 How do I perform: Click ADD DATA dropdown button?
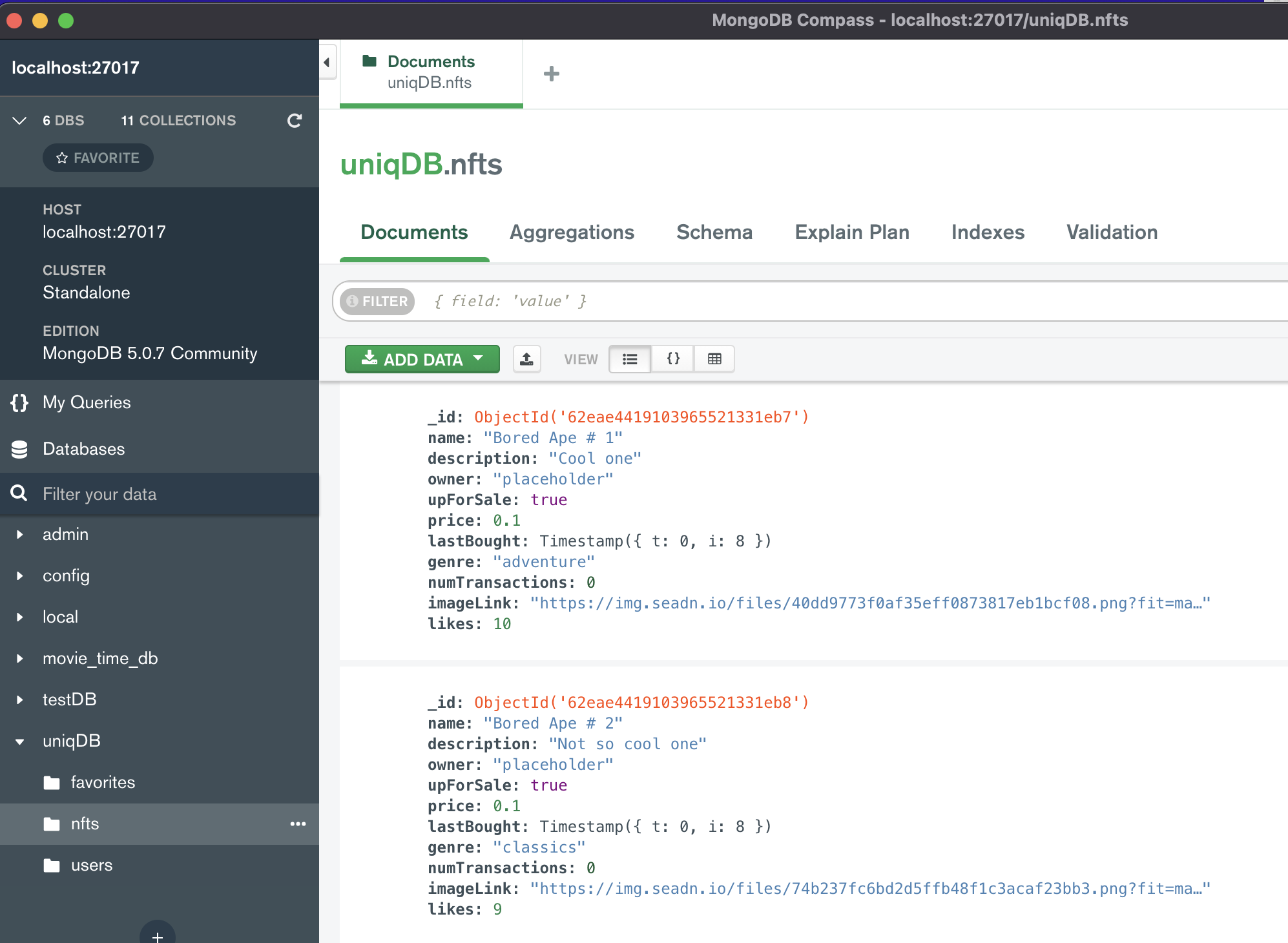(x=420, y=359)
